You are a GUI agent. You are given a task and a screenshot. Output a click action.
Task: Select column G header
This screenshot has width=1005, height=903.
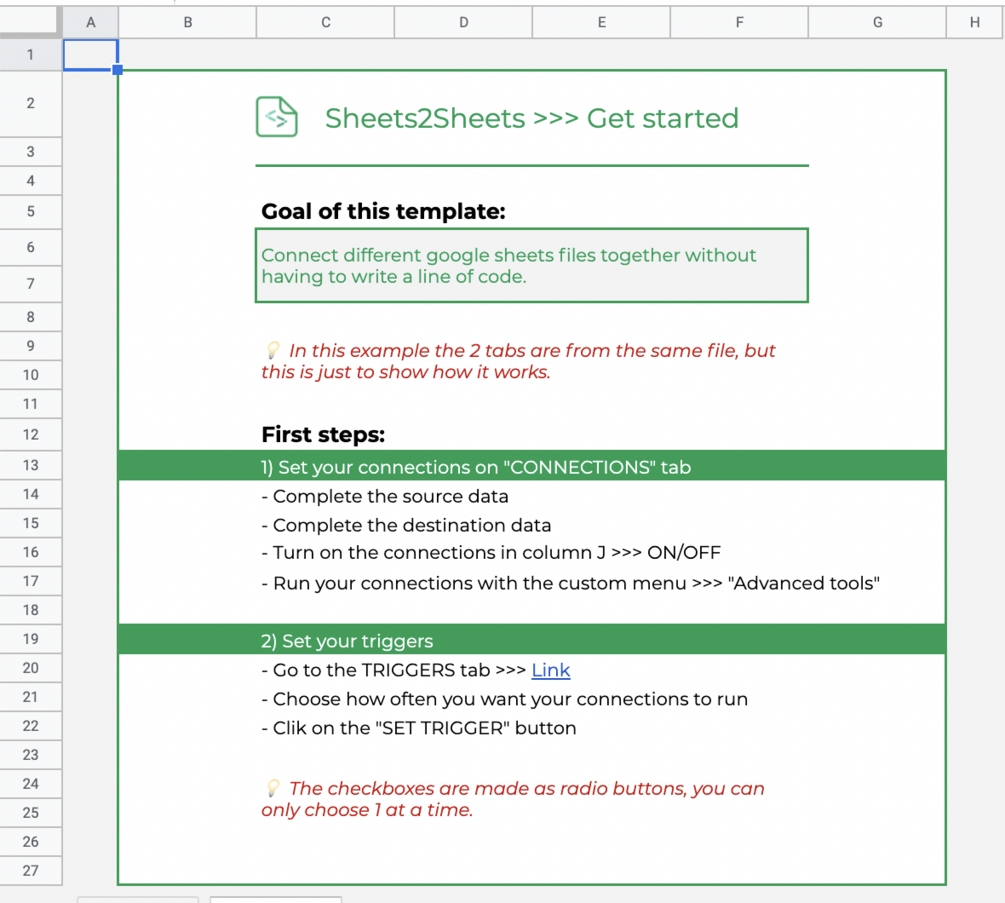pos(877,22)
